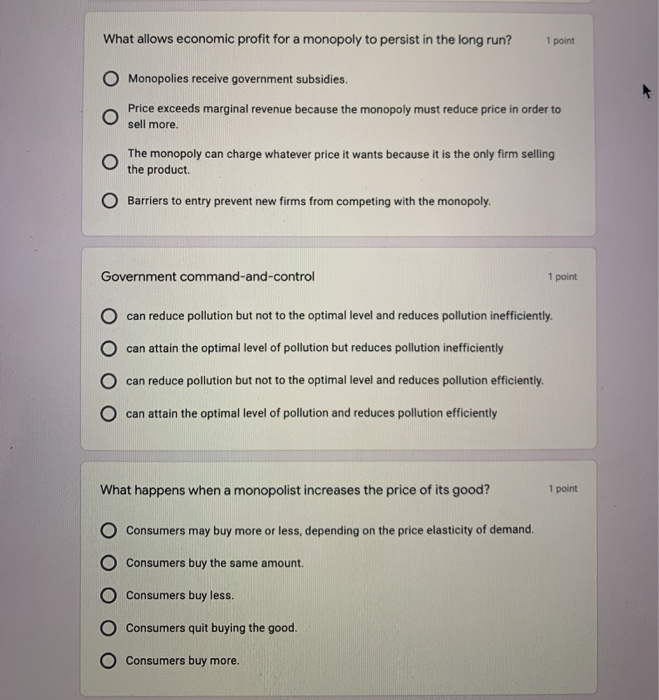Select 'Consumers may buy more or less' option
The image size is (659, 700).
[x=108, y=530]
